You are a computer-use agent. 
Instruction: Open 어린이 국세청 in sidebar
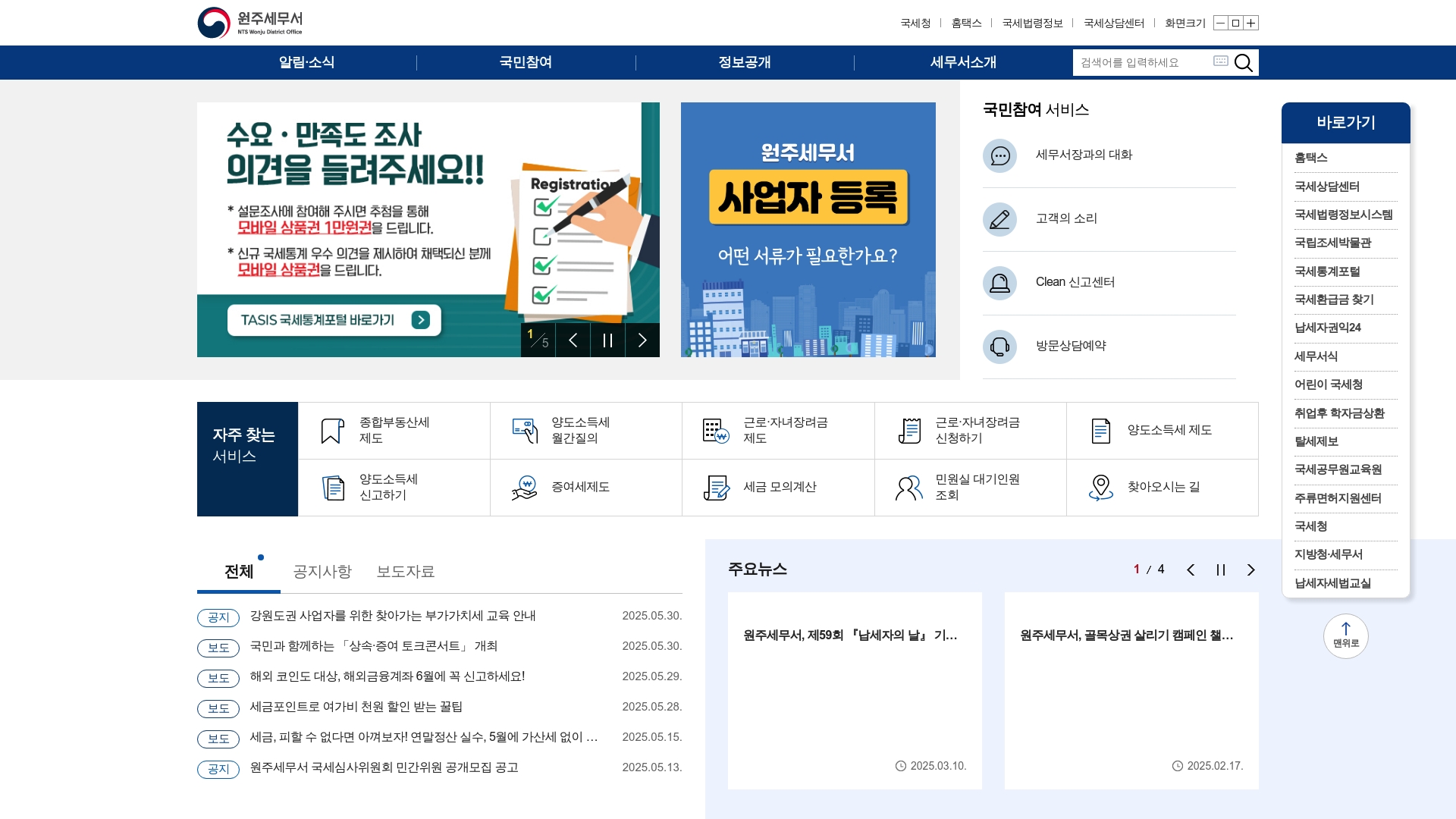1346,384
